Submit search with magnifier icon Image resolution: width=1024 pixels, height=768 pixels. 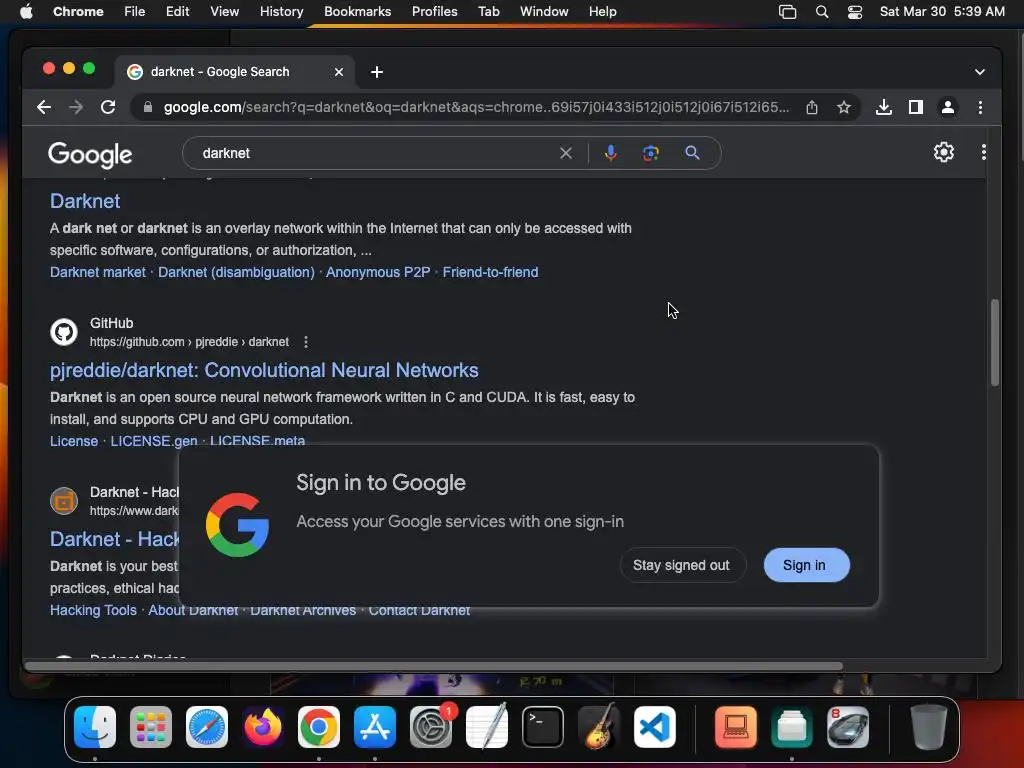click(692, 153)
